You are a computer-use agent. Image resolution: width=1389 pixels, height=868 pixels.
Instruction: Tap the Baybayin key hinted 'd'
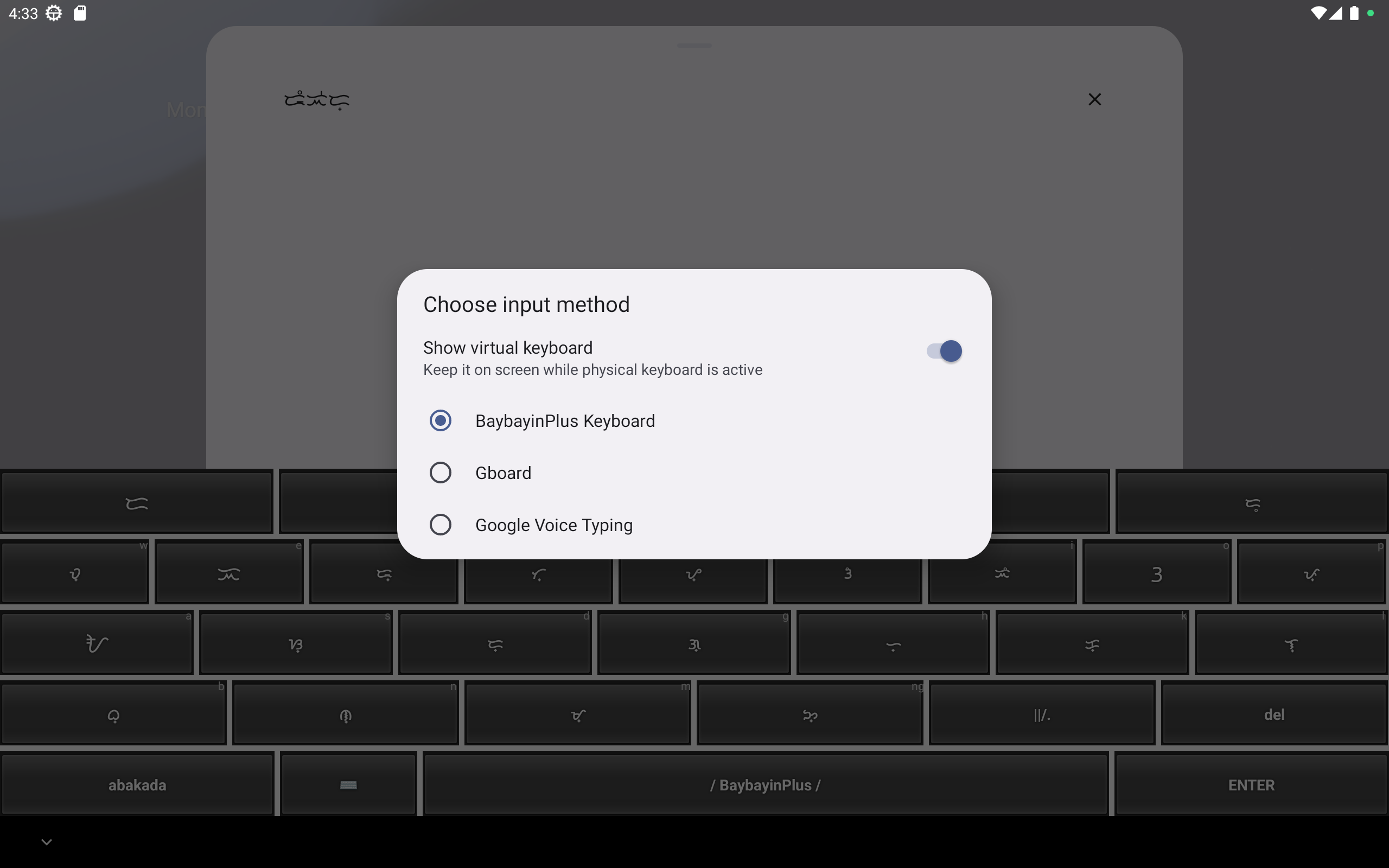[x=495, y=642]
